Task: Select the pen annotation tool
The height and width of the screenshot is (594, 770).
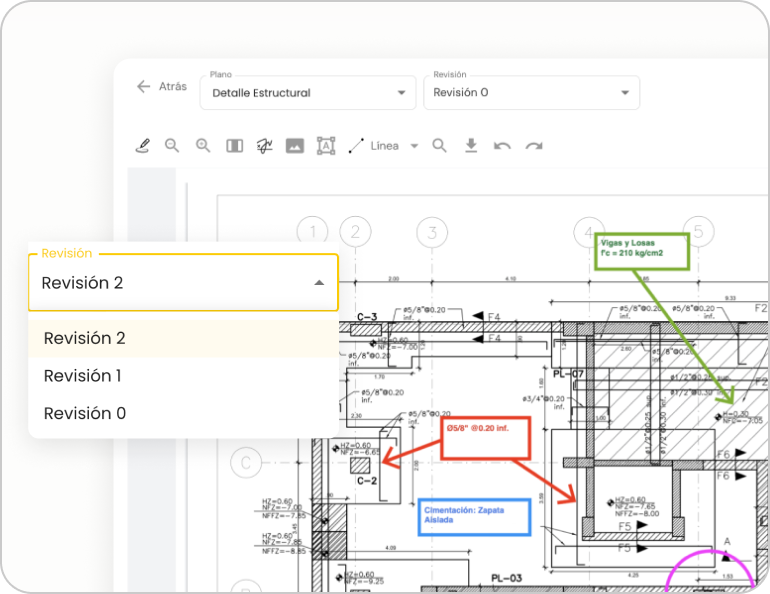Action: click(142, 146)
